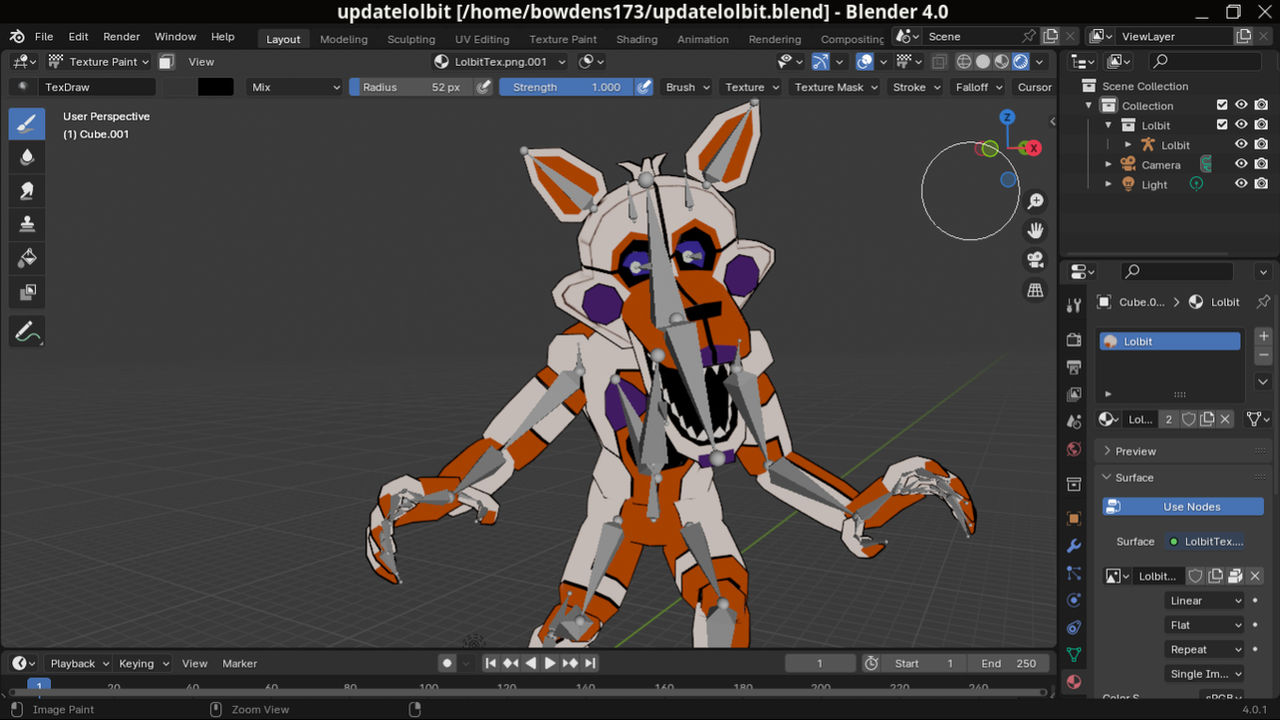Switch perspective/orthographic grid icon

(1036, 290)
